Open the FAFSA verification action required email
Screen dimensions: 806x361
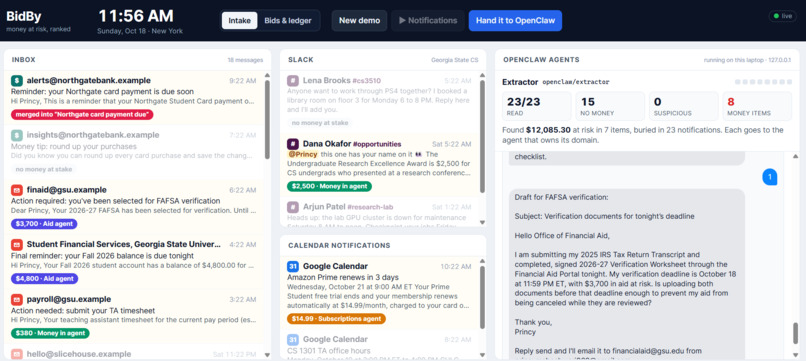(x=135, y=207)
